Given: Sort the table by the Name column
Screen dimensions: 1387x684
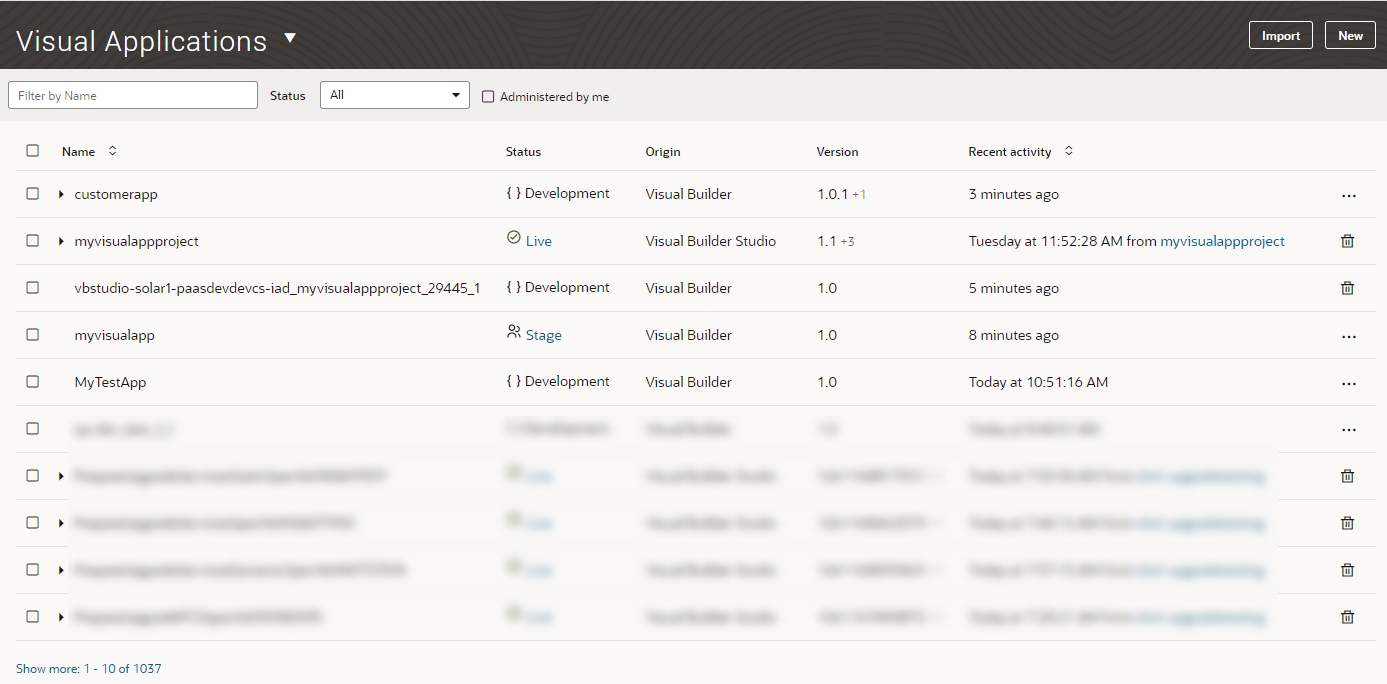Looking at the screenshot, I should [x=112, y=151].
